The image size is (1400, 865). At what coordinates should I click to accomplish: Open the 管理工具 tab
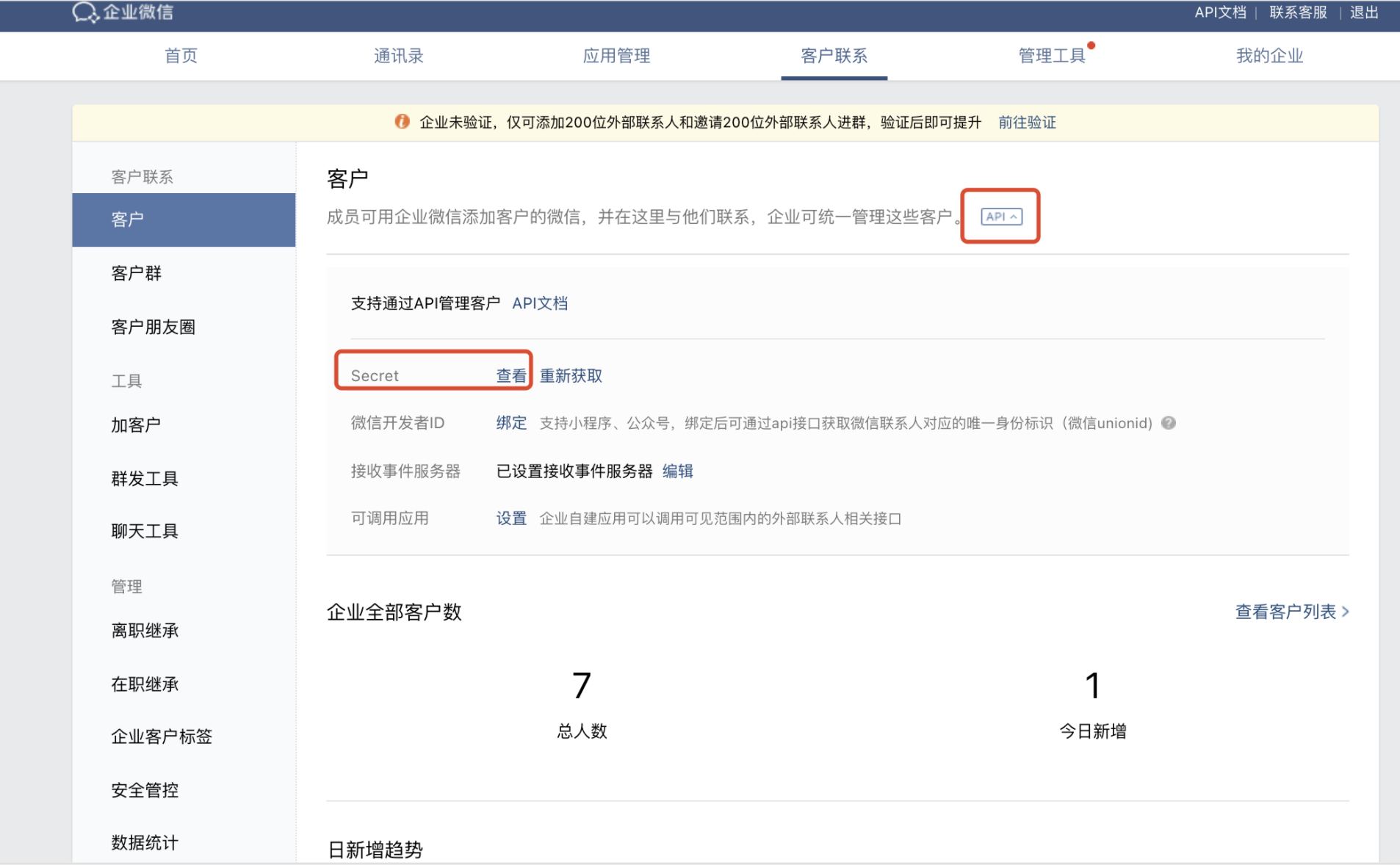click(x=1051, y=56)
